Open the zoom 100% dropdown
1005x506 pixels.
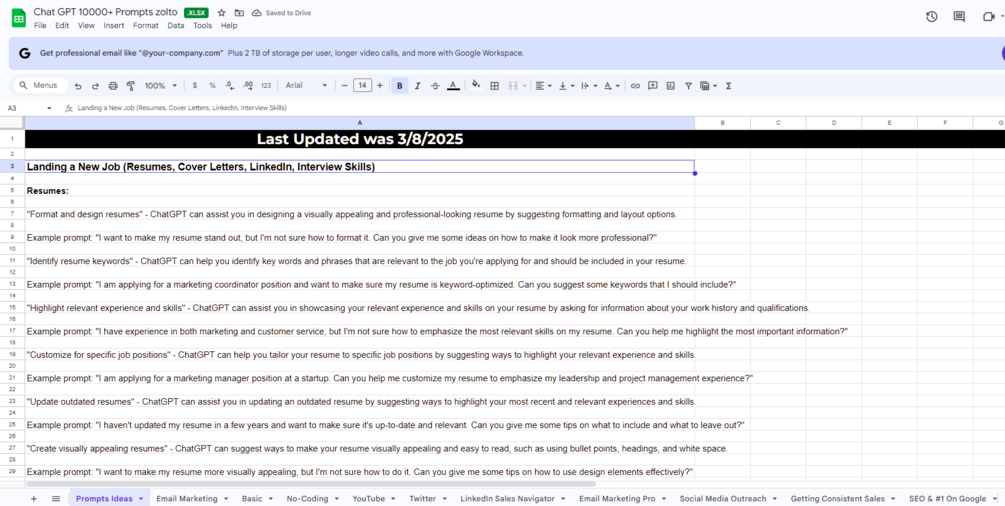click(160, 85)
